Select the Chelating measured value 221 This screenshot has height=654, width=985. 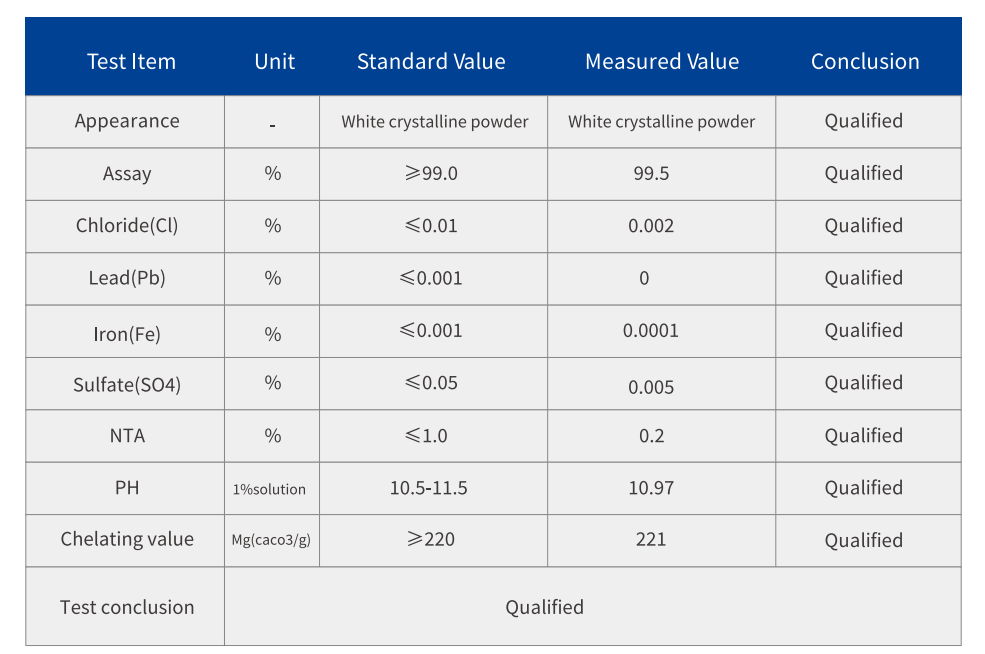coord(651,540)
